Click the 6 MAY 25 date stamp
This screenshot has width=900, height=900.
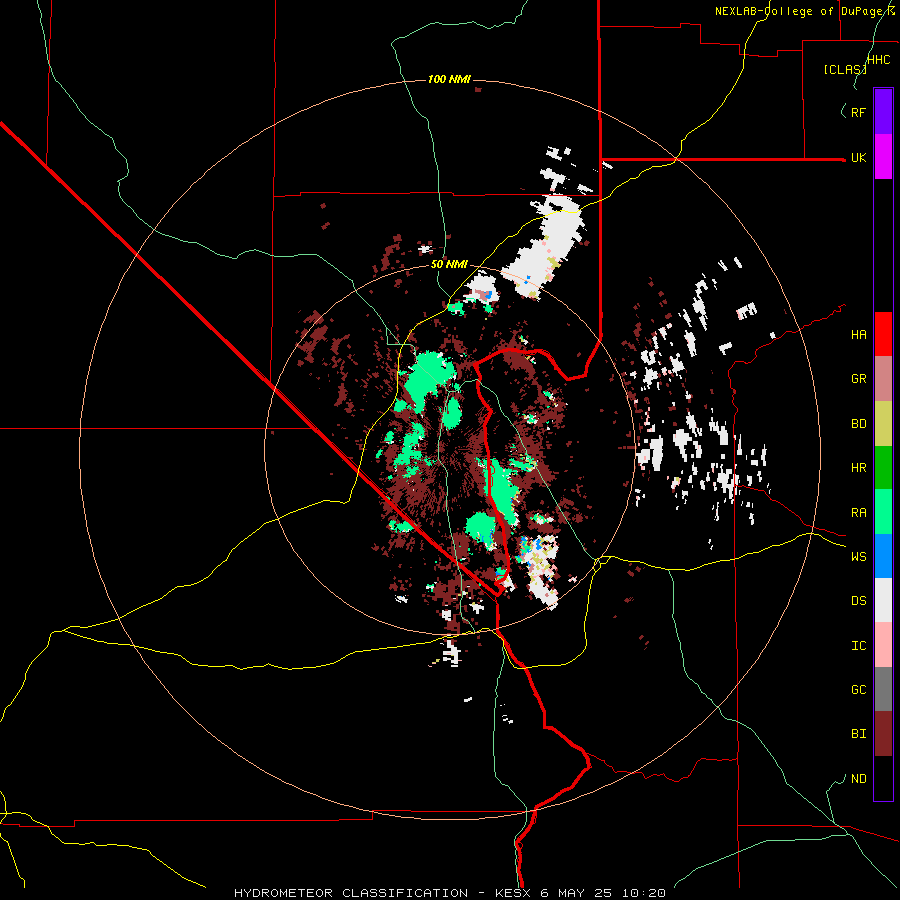coord(577,893)
